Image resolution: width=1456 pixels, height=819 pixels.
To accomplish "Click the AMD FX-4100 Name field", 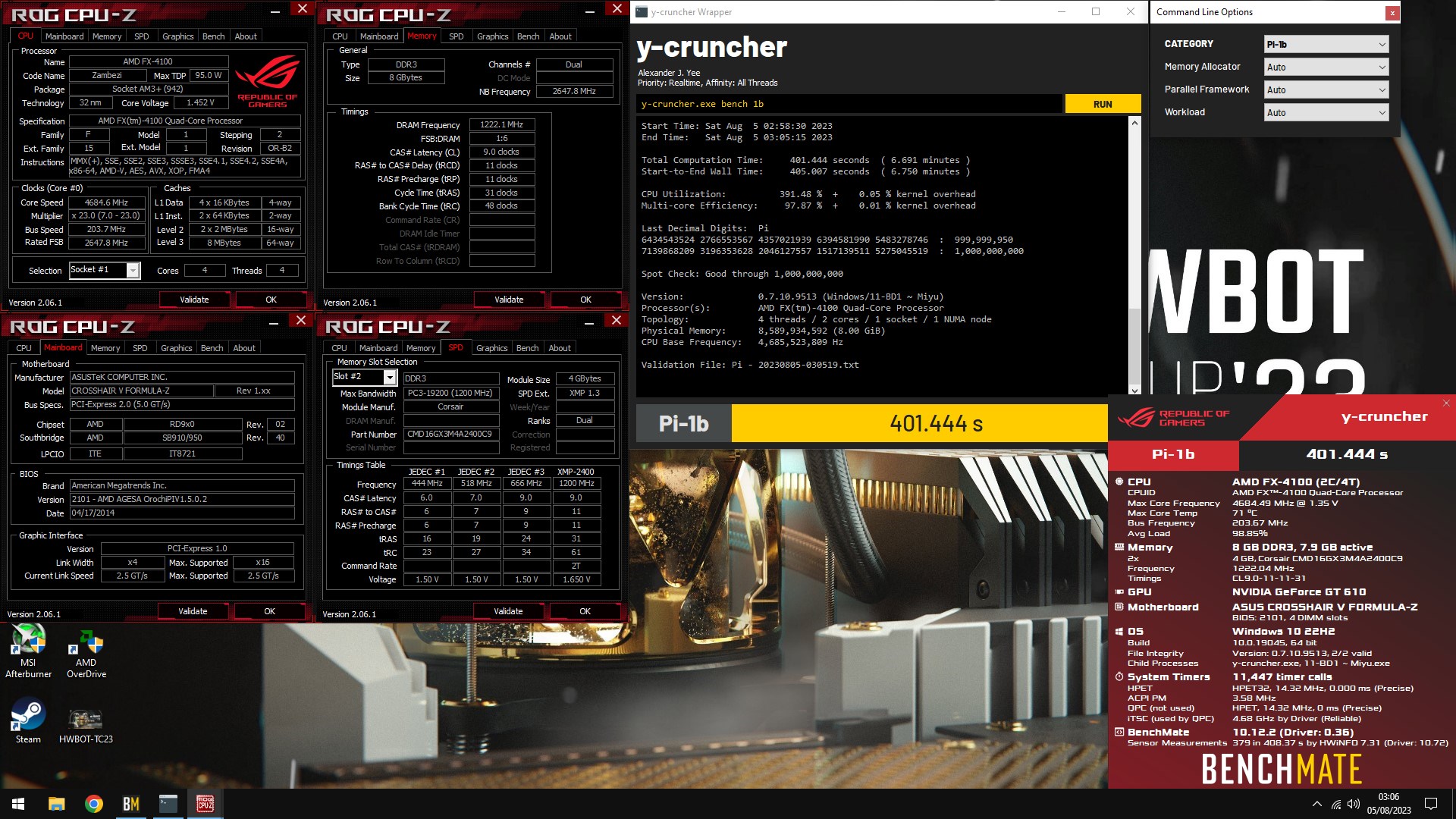I will [148, 61].
